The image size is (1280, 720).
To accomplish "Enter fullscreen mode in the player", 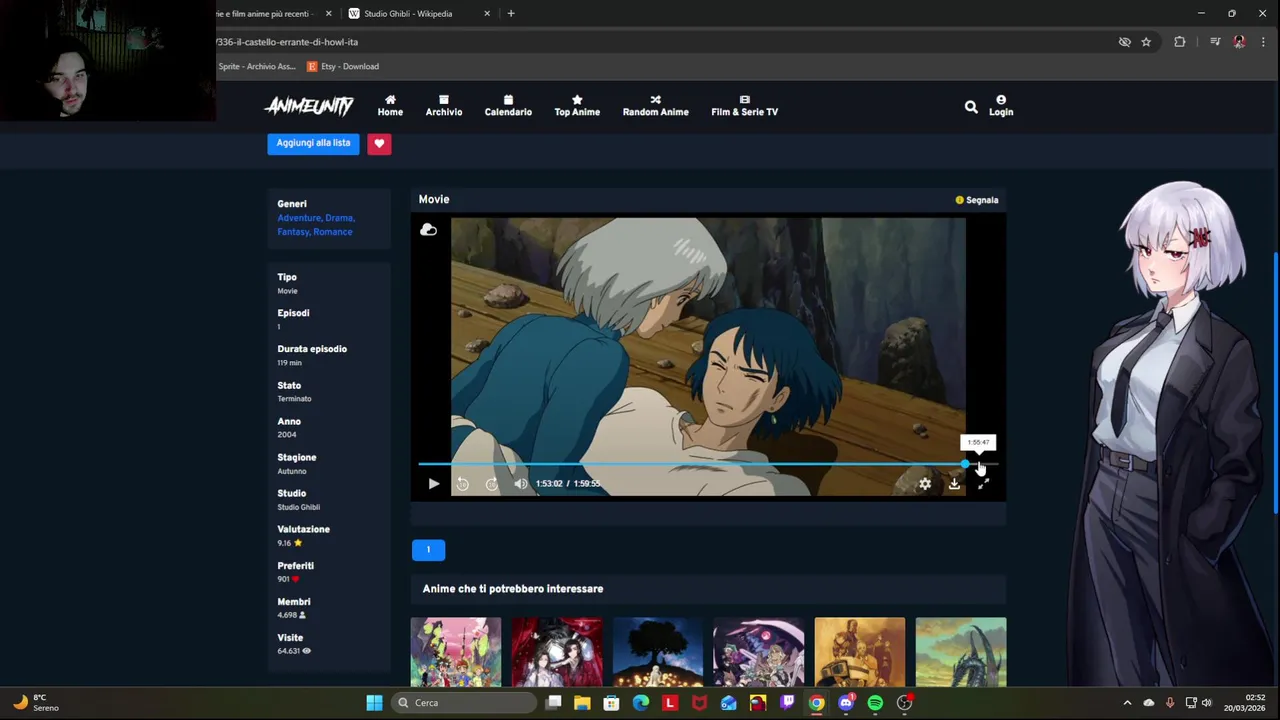I will [983, 484].
